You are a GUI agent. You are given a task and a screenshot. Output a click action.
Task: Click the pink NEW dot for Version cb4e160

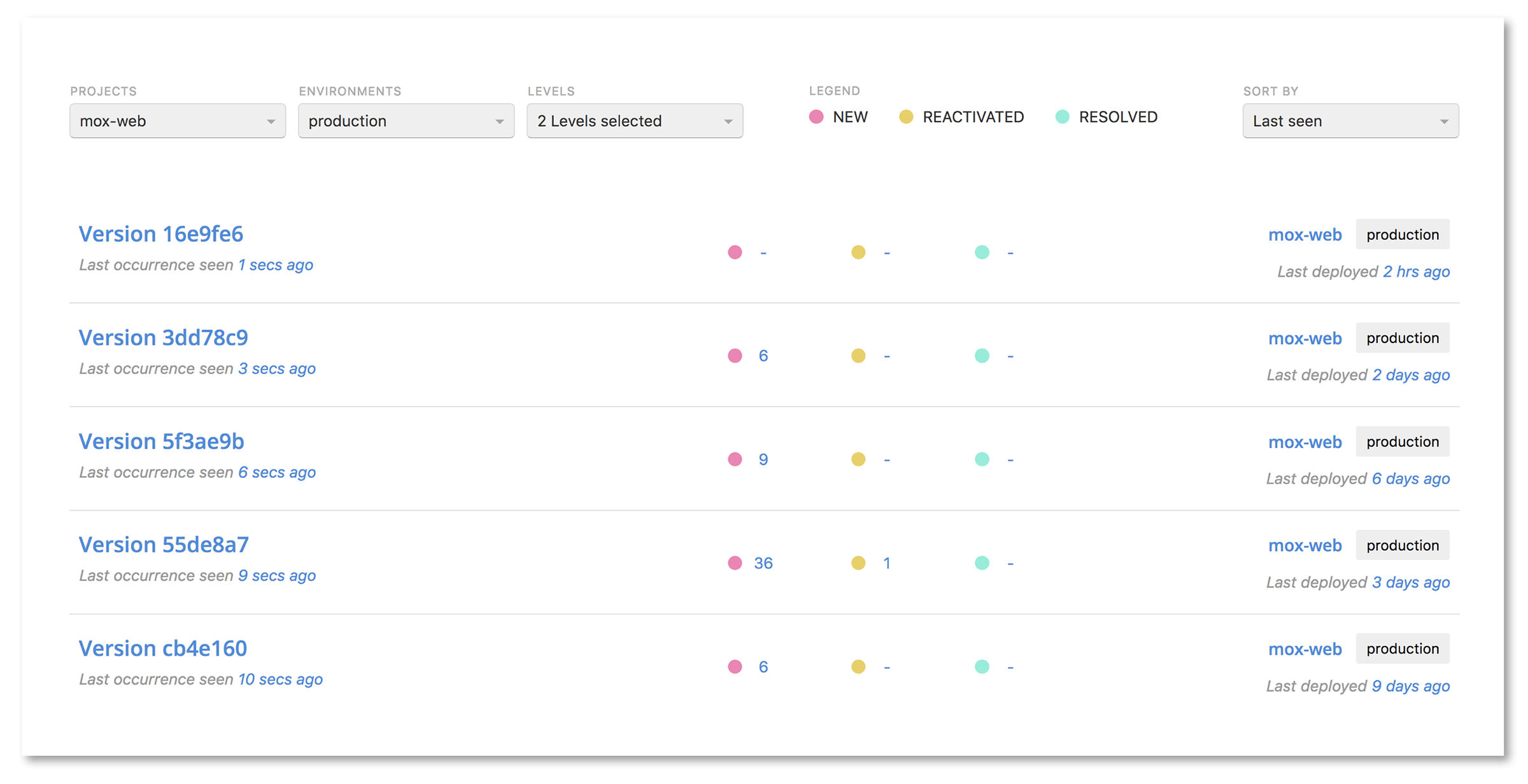(x=735, y=667)
